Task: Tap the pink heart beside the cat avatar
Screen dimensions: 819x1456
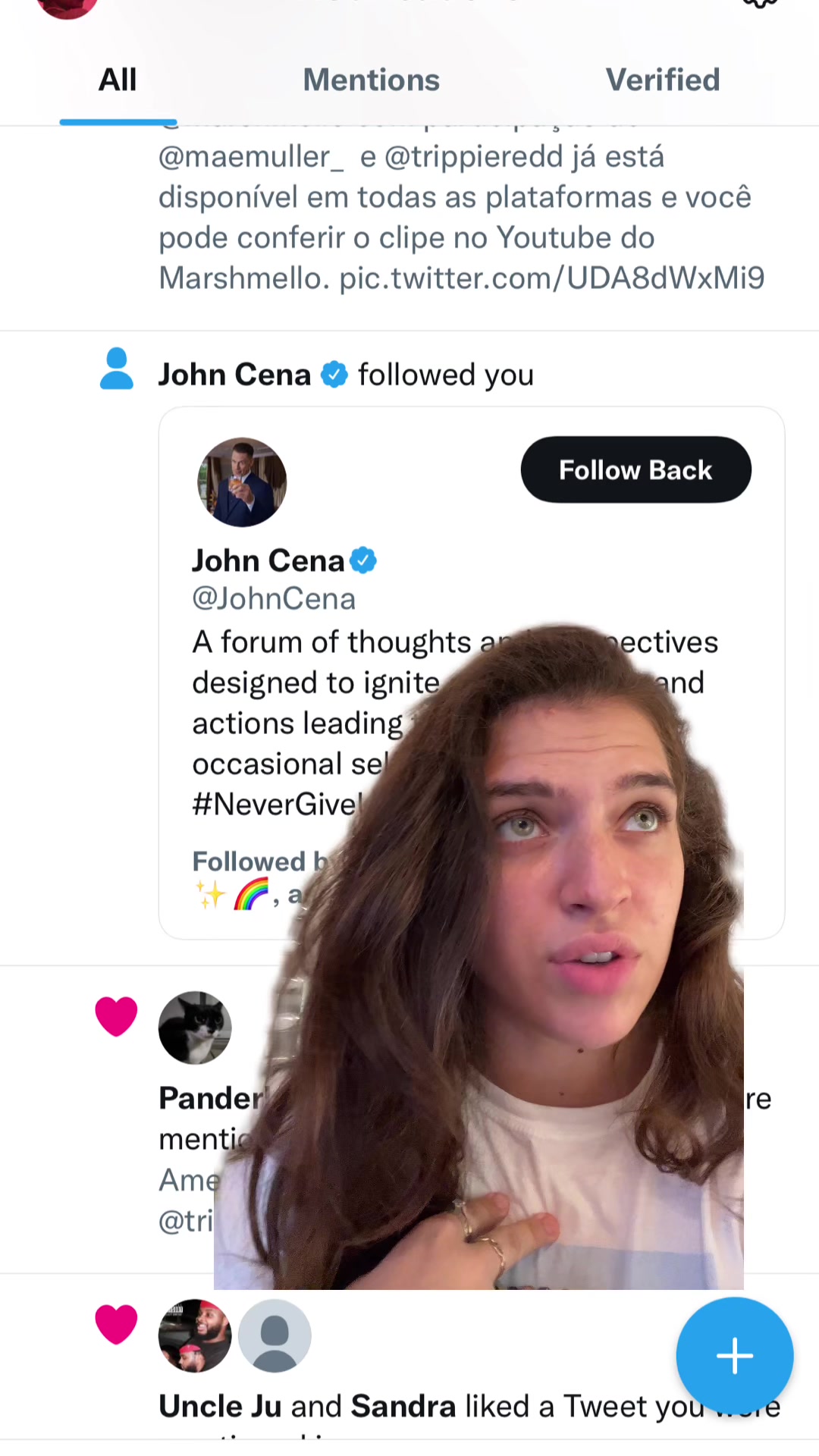Action: click(x=116, y=1016)
